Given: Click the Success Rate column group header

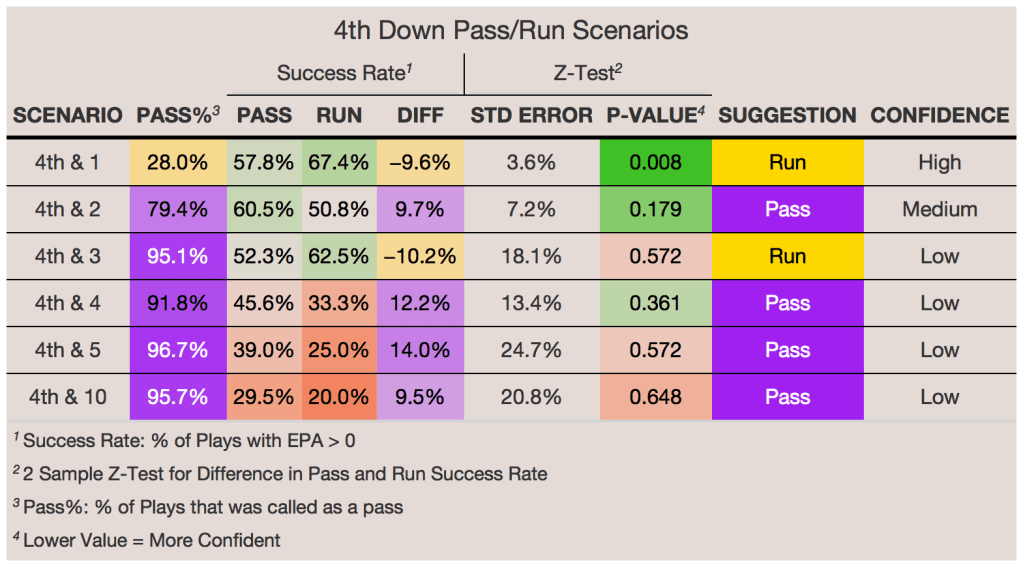Looking at the screenshot, I should coord(347,73).
